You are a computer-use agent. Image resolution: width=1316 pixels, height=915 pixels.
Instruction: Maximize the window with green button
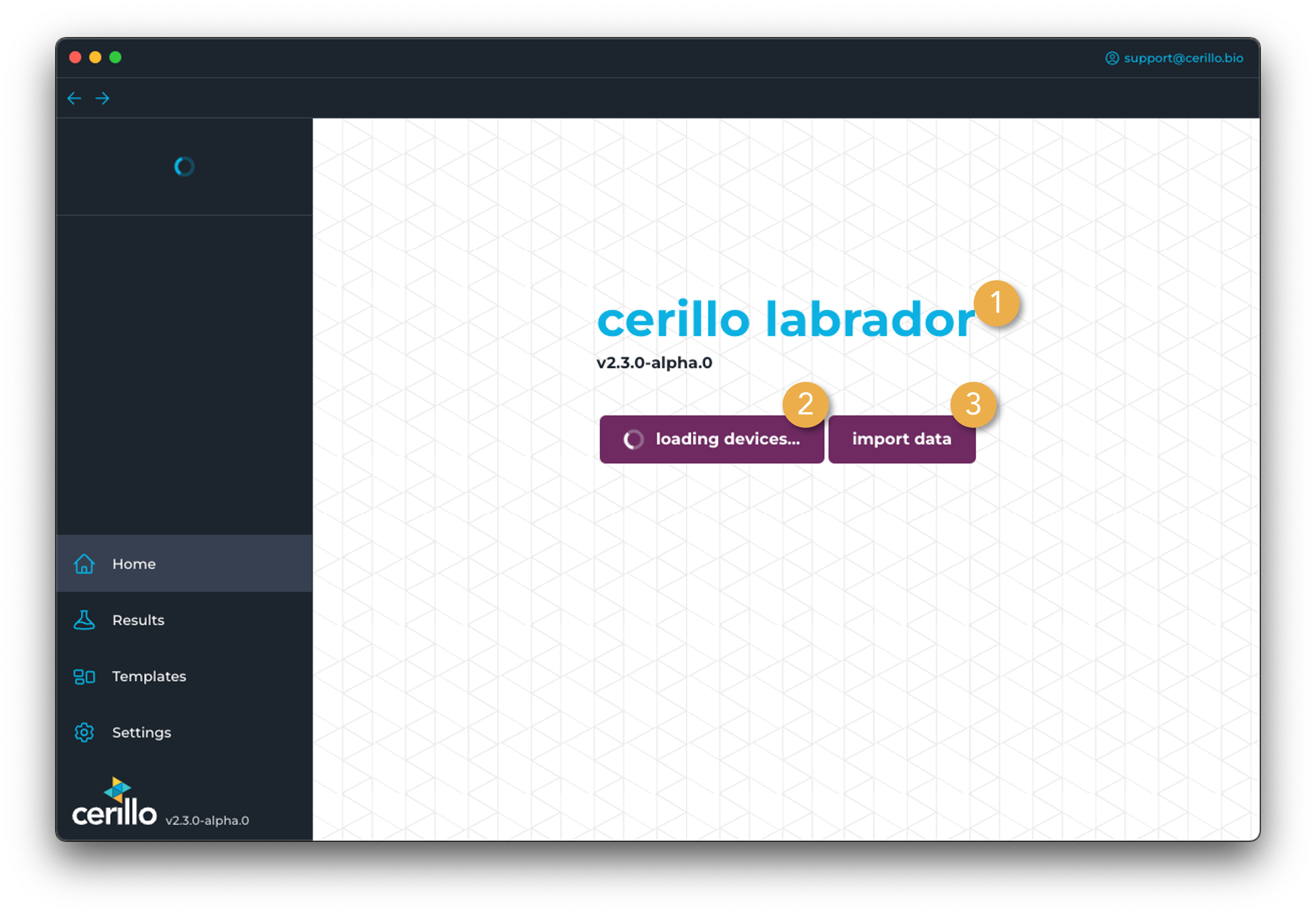coord(115,57)
